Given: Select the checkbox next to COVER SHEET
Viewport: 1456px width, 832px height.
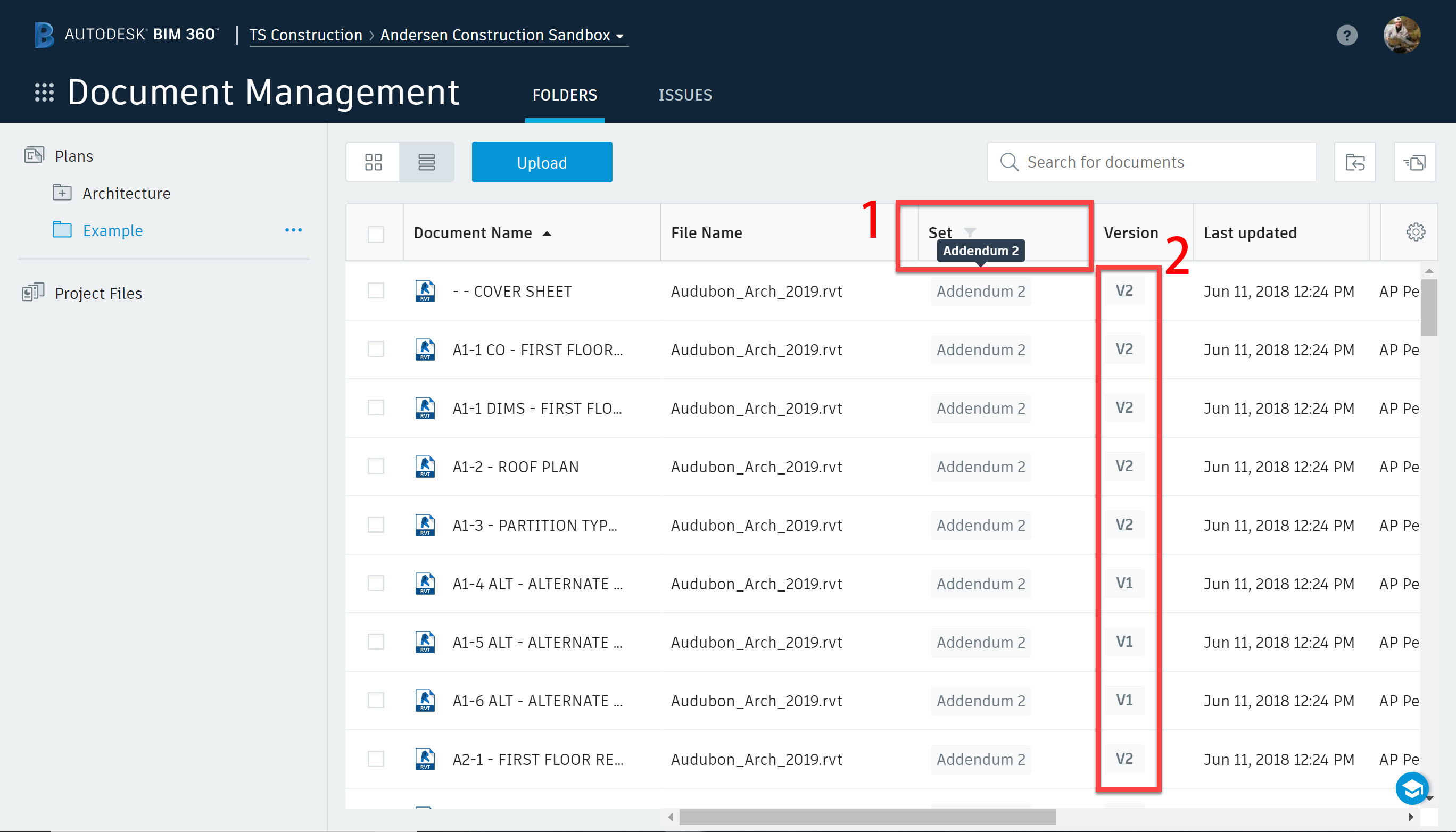Looking at the screenshot, I should pyautogui.click(x=375, y=291).
